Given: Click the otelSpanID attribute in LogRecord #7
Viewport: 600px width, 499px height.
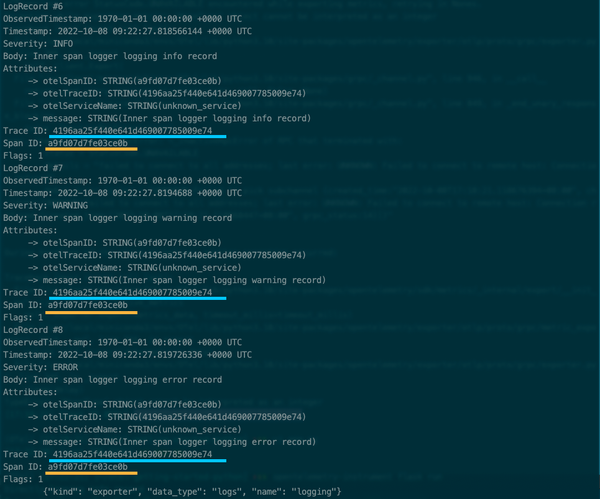Looking at the screenshot, I should pos(125,243).
